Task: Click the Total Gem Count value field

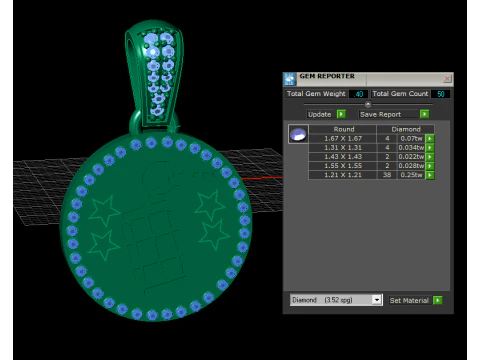Action: click(x=440, y=94)
